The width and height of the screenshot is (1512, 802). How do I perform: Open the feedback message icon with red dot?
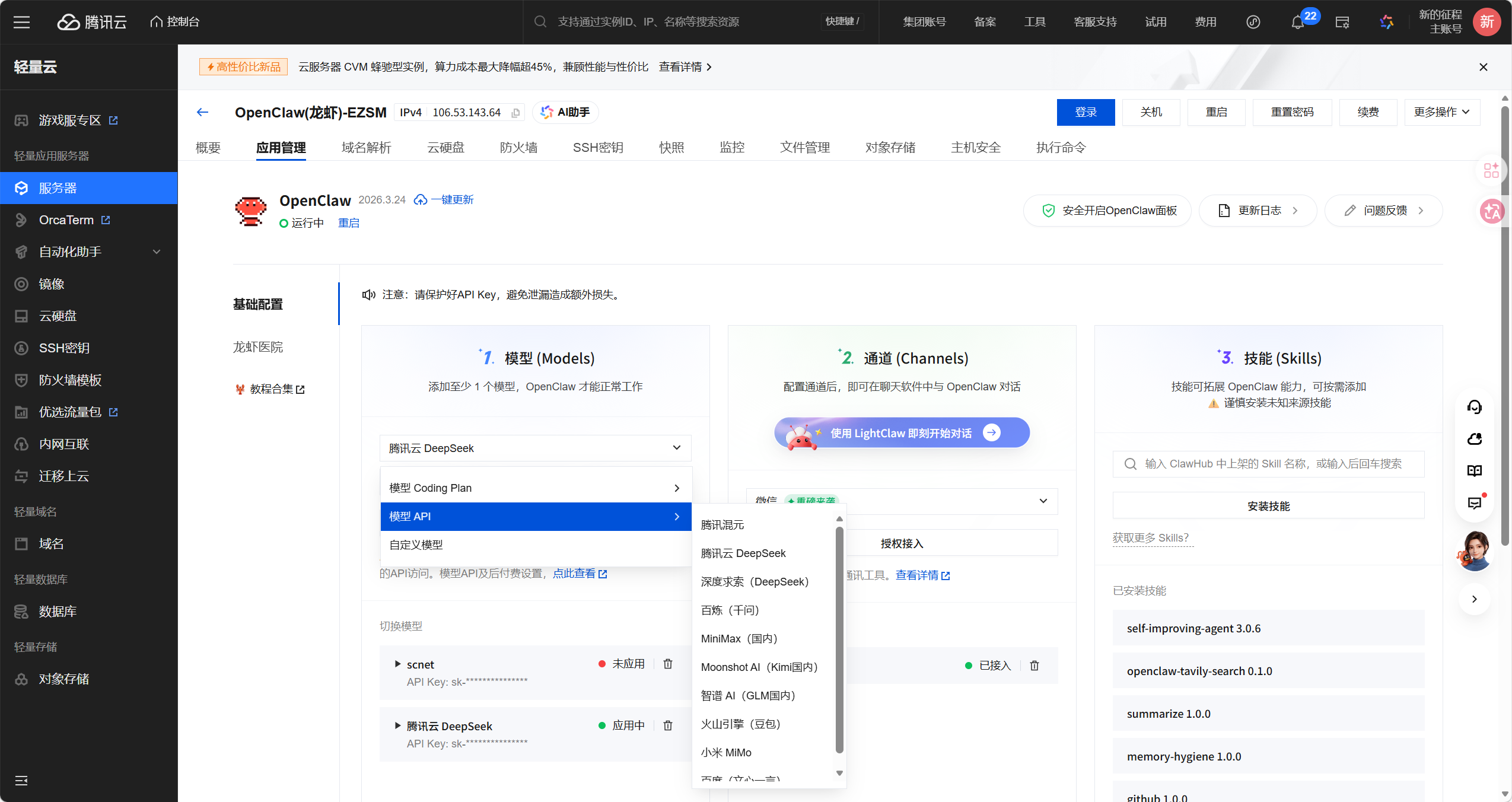(x=1474, y=503)
